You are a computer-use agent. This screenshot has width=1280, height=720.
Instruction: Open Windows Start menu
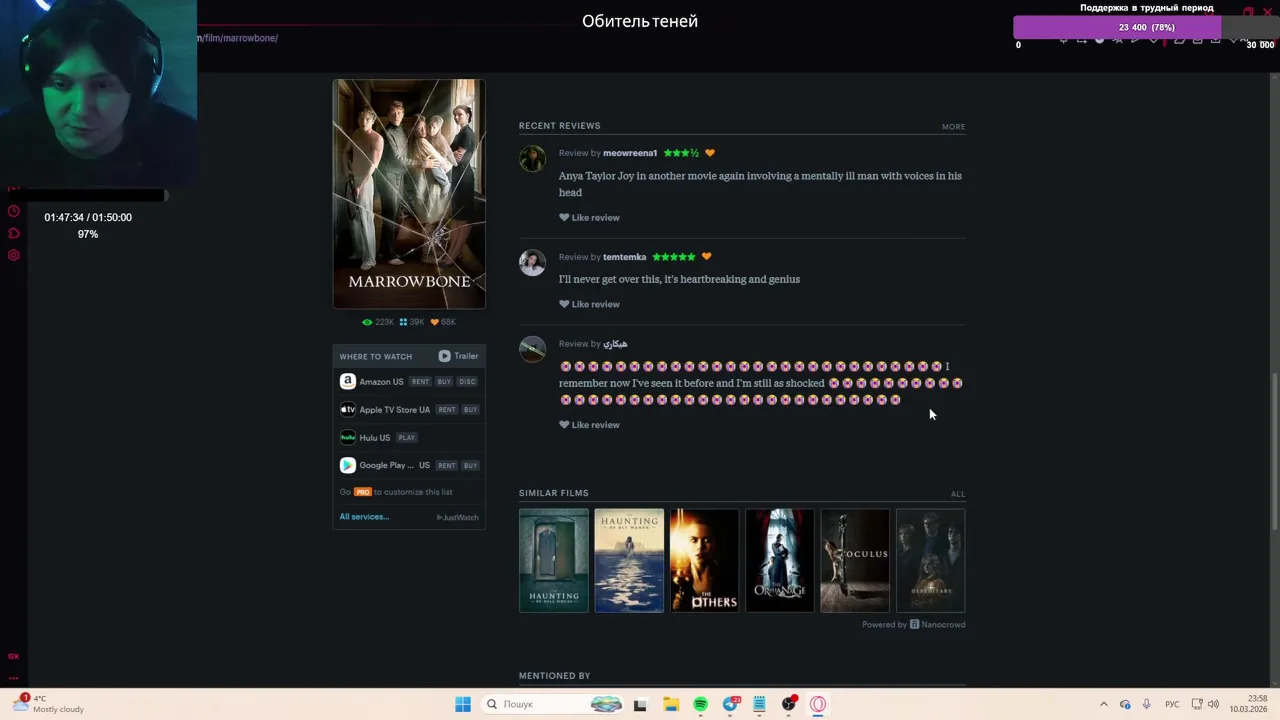point(463,704)
